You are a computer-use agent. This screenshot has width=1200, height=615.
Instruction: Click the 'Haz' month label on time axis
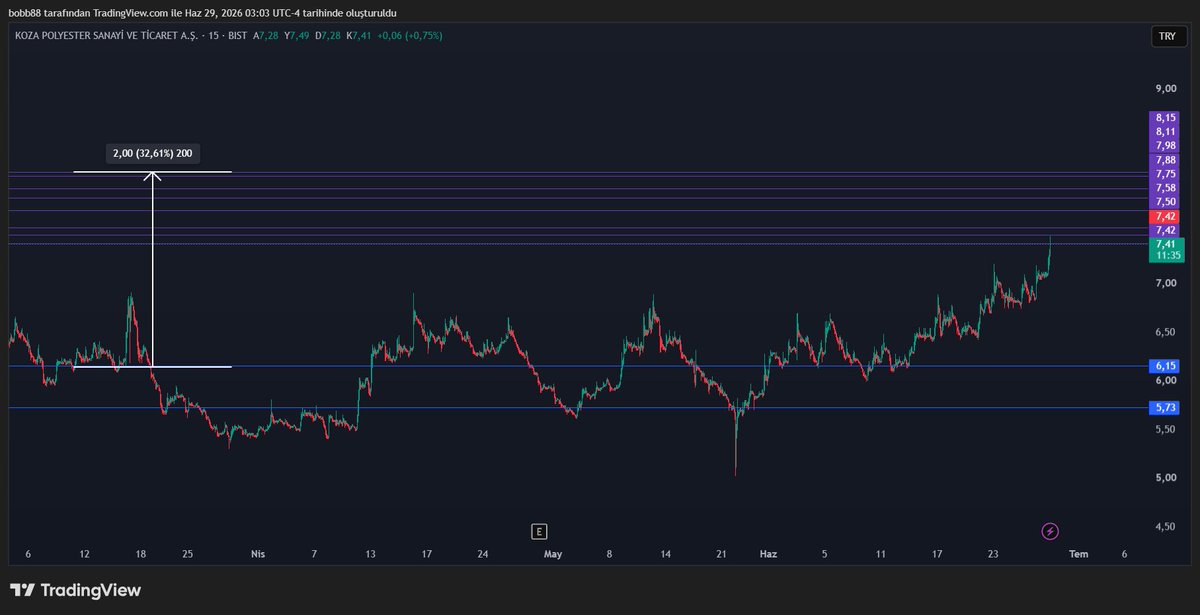[x=768, y=553]
